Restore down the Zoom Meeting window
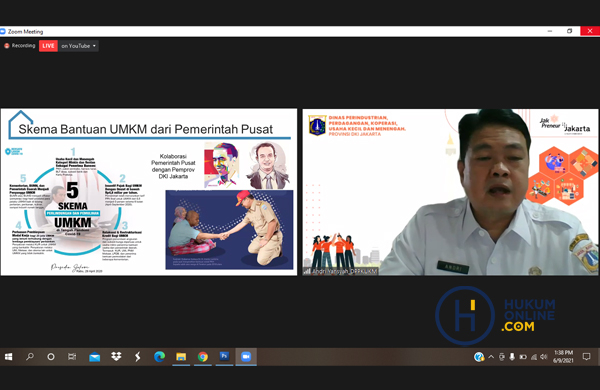The image size is (600, 390). click(569, 31)
